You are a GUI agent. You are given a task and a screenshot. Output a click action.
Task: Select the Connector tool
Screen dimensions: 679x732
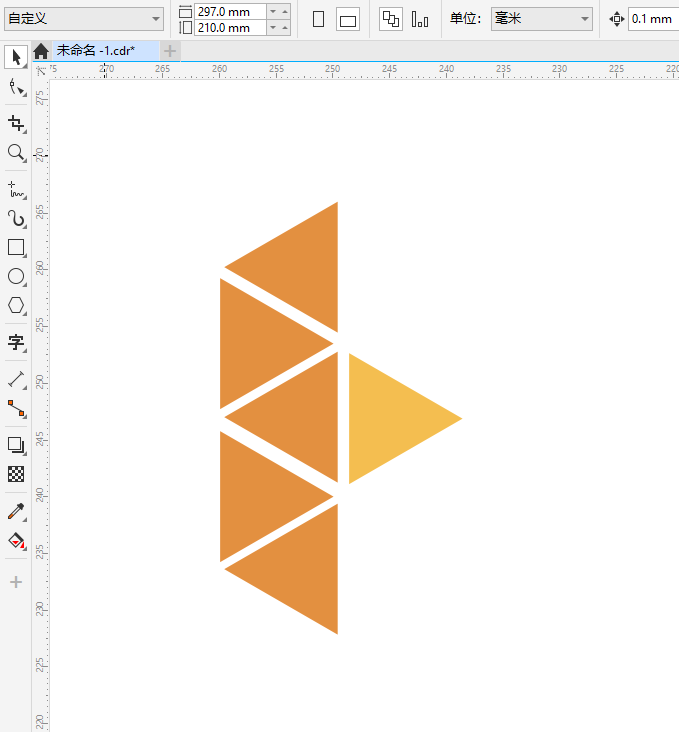(16, 408)
